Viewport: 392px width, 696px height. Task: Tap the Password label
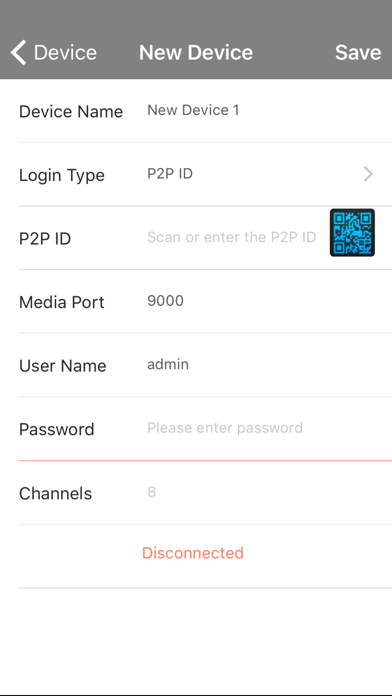57,429
